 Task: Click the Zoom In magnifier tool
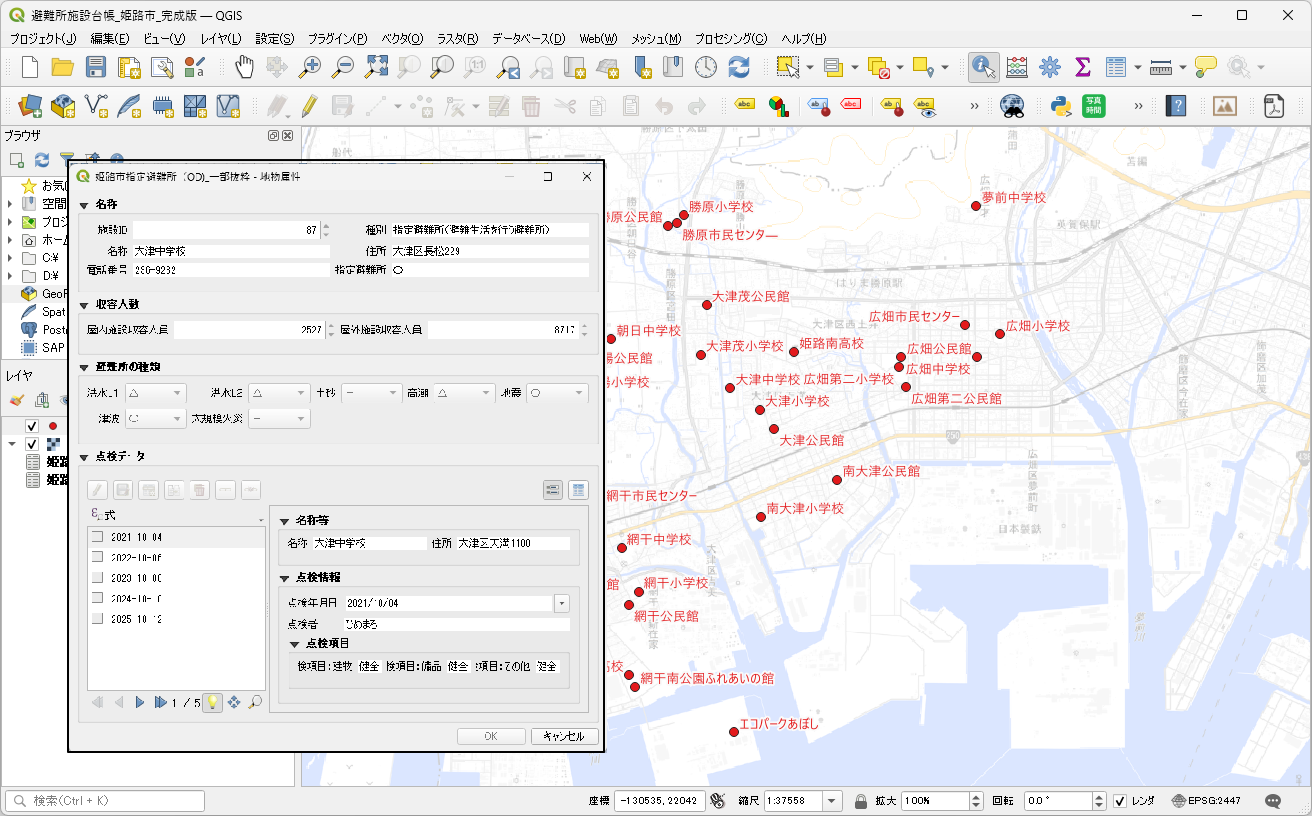[310, 67]
